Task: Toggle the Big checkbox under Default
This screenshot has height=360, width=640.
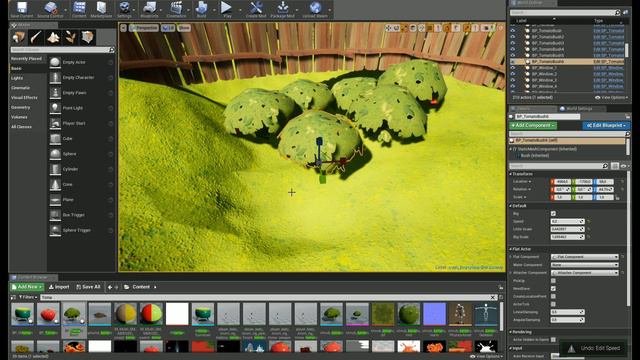Action: 553,213
